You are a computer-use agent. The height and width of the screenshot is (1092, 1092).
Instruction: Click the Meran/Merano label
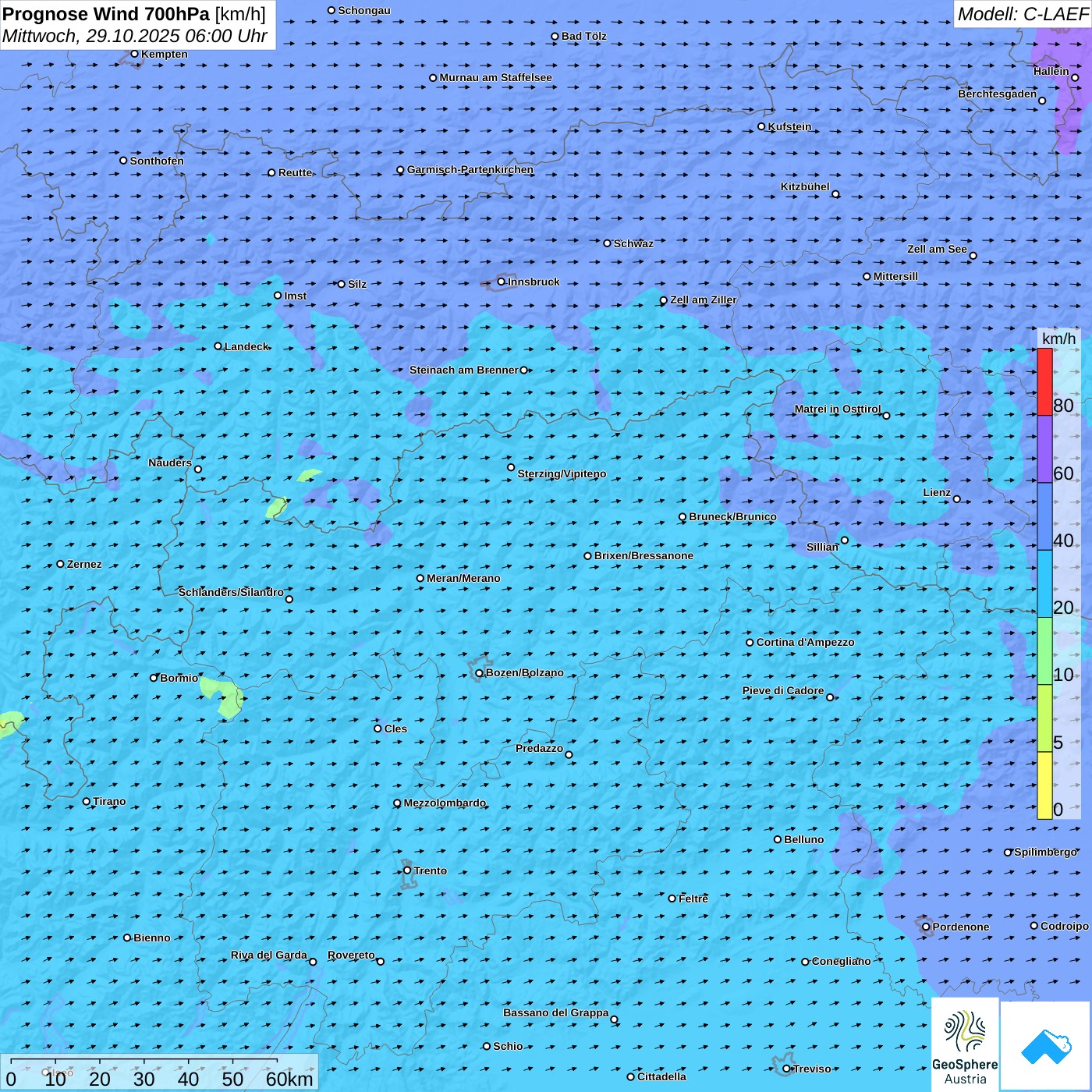click(x=464, y=578)
